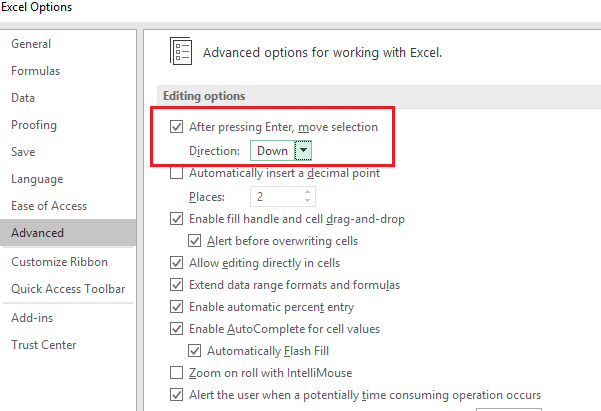Select Trust Center in sidebar

[44, 345]
